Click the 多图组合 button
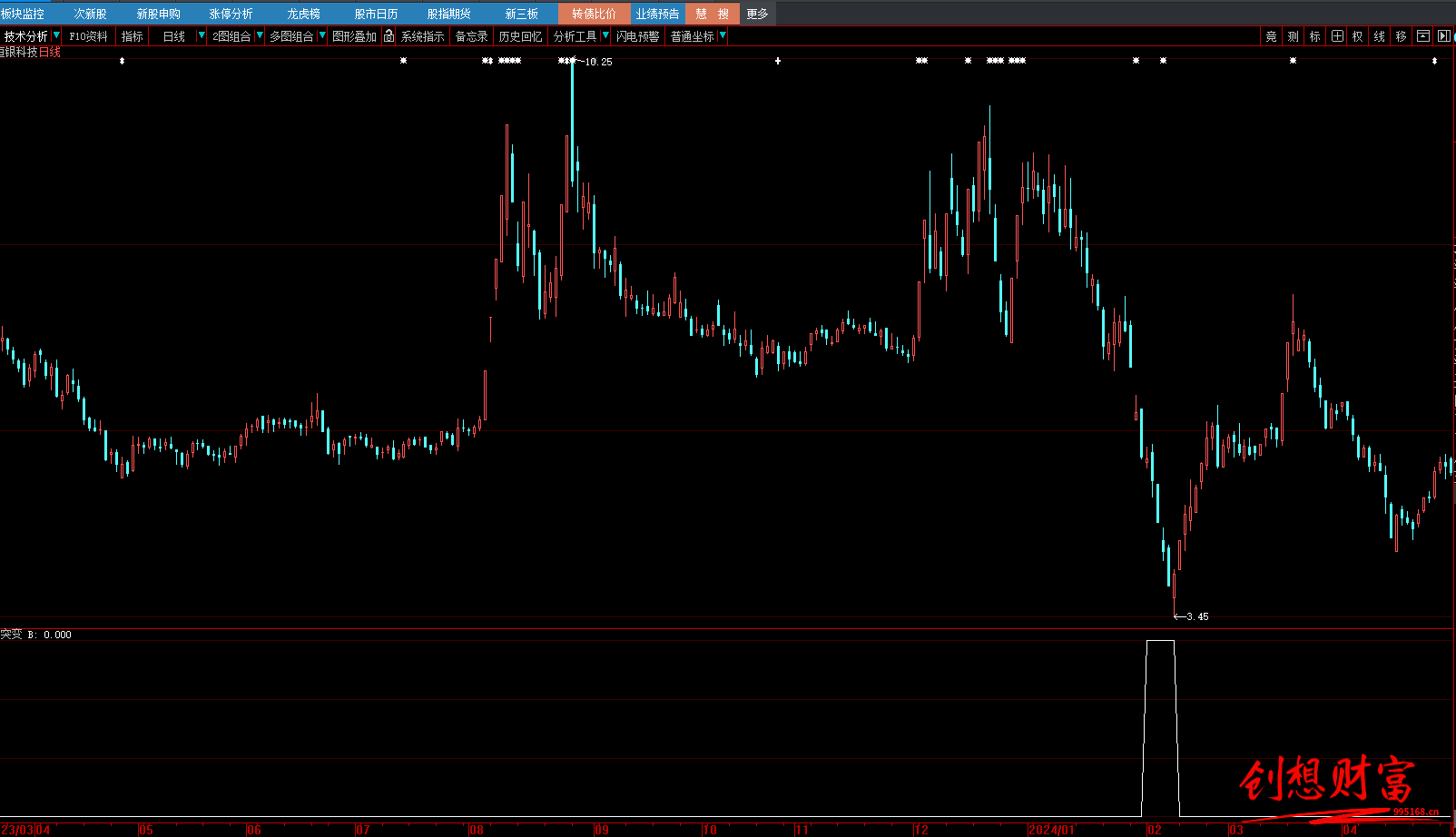 [291, 36]
